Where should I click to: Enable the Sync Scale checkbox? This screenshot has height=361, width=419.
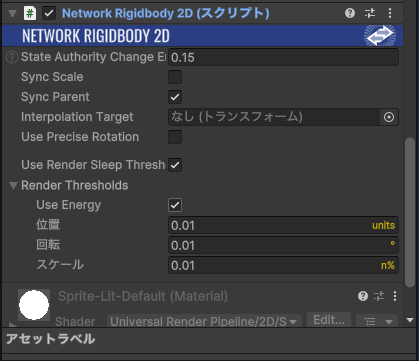tap(175, 77)
